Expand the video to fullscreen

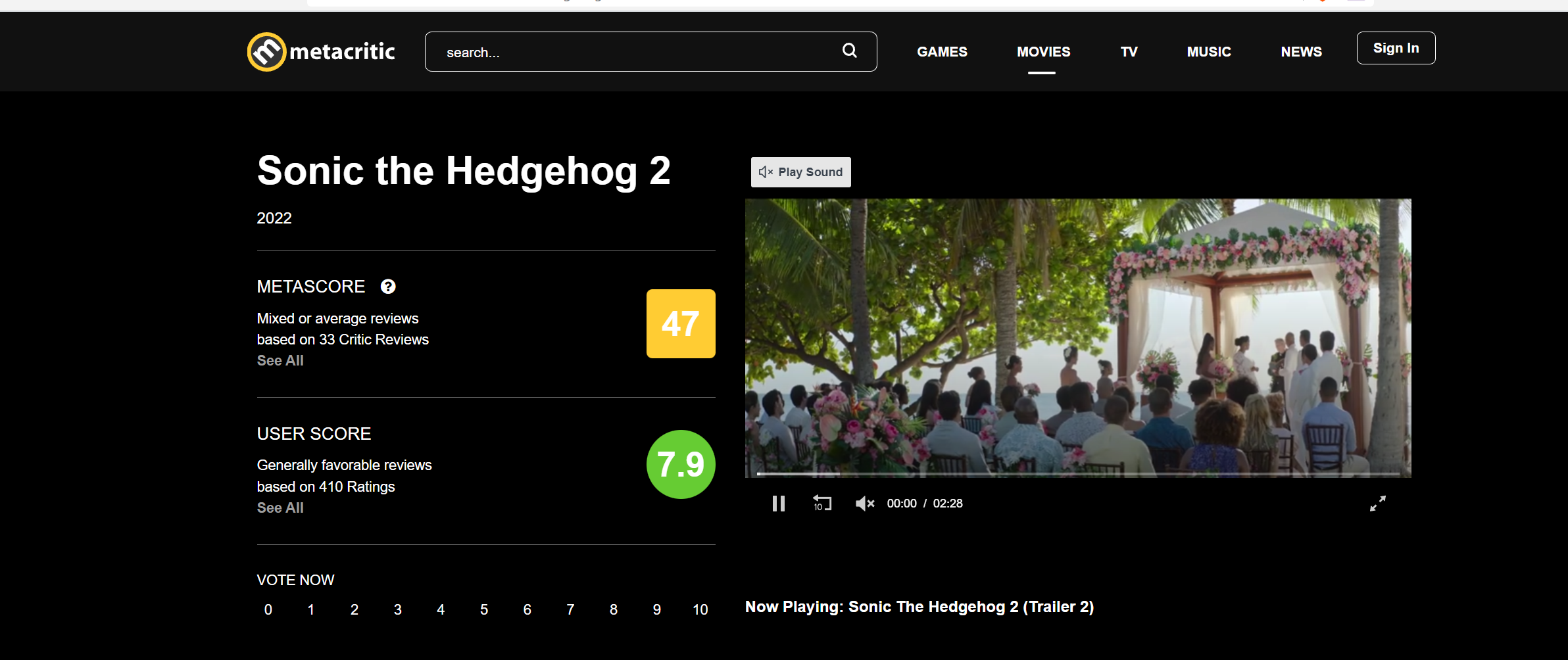point(1378,504)
